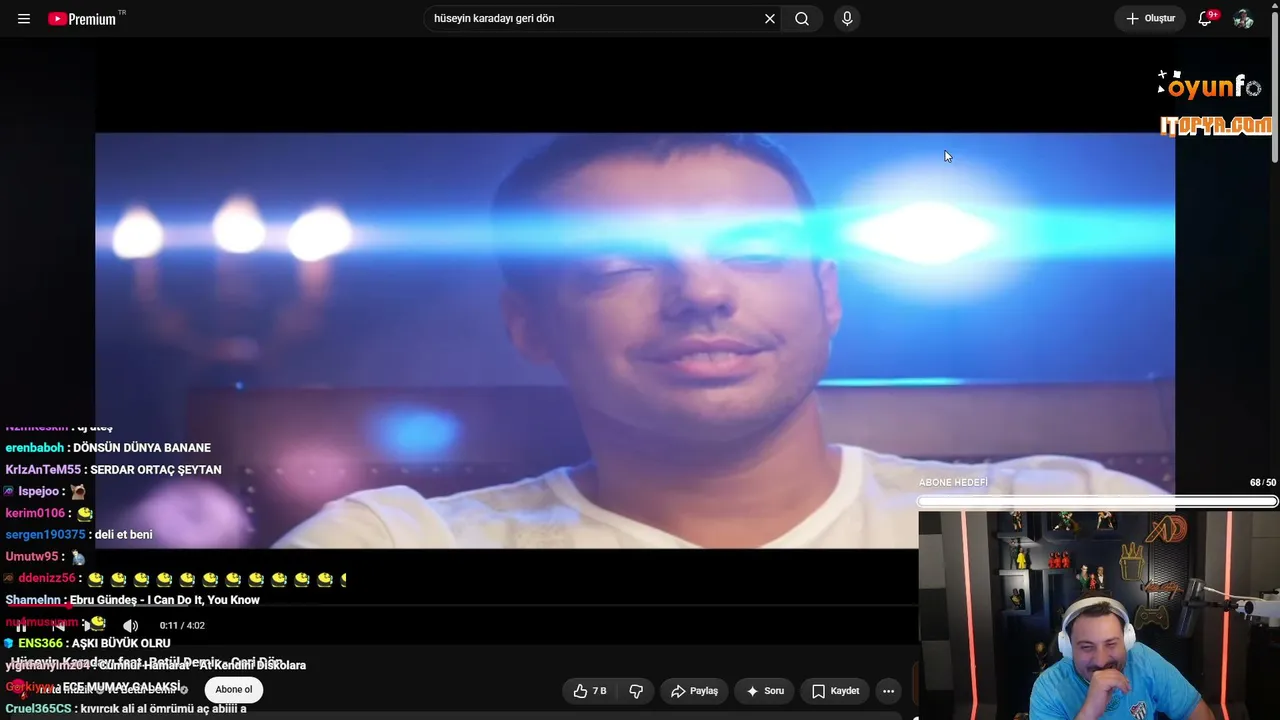Open more actions three-dot menu
This screenshot has width=1280, height=720.
(x=888, y=691)
